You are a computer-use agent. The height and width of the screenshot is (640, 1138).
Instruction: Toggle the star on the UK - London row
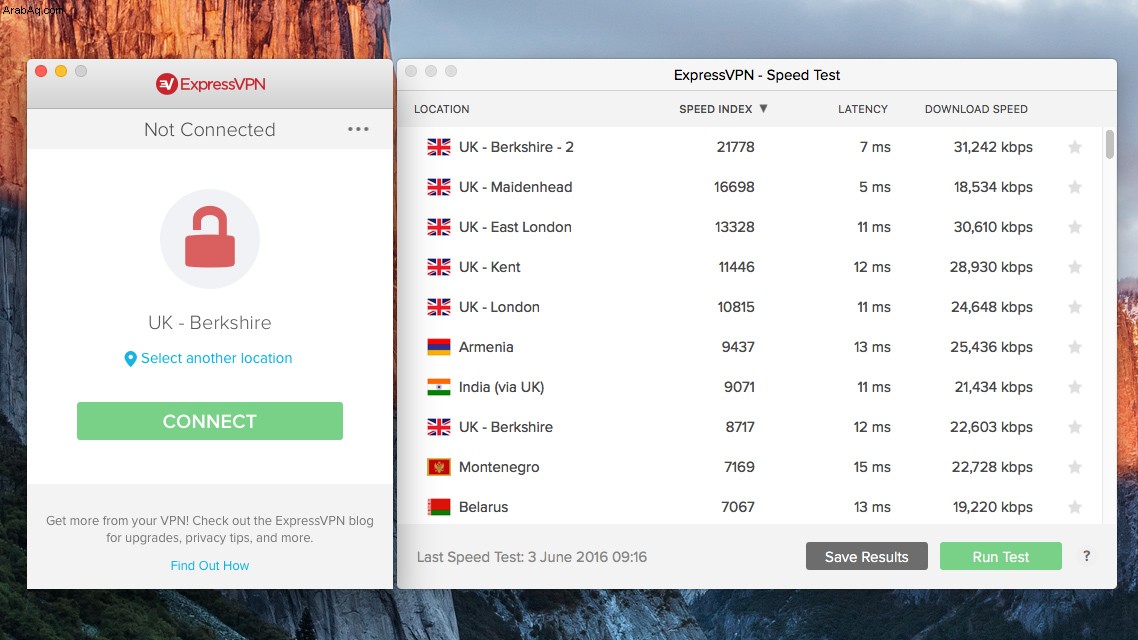tap(1075, 307)
